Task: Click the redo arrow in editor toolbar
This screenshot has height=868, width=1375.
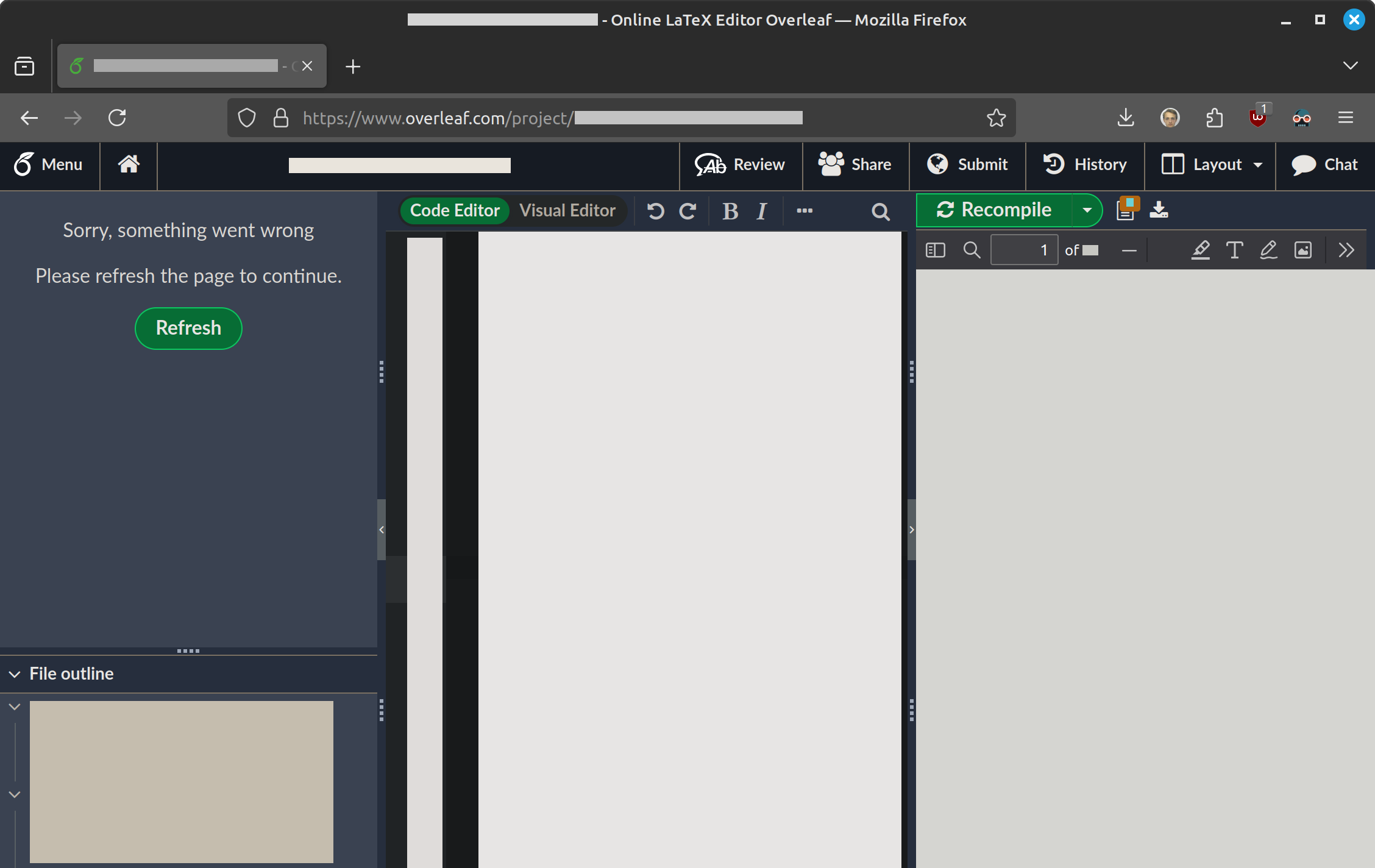Action: [688, 211]
